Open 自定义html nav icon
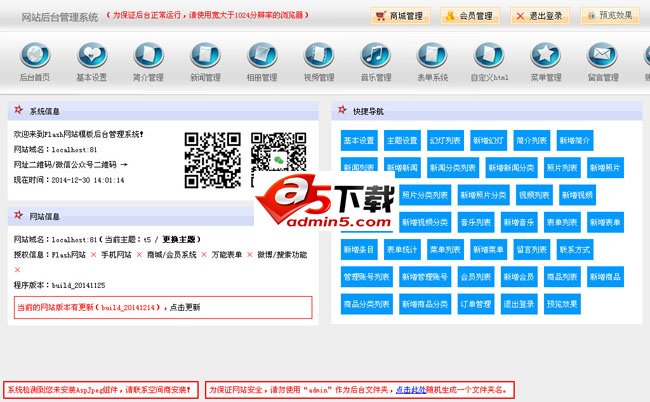The image size is (650, 402). [x=489, y=55]
